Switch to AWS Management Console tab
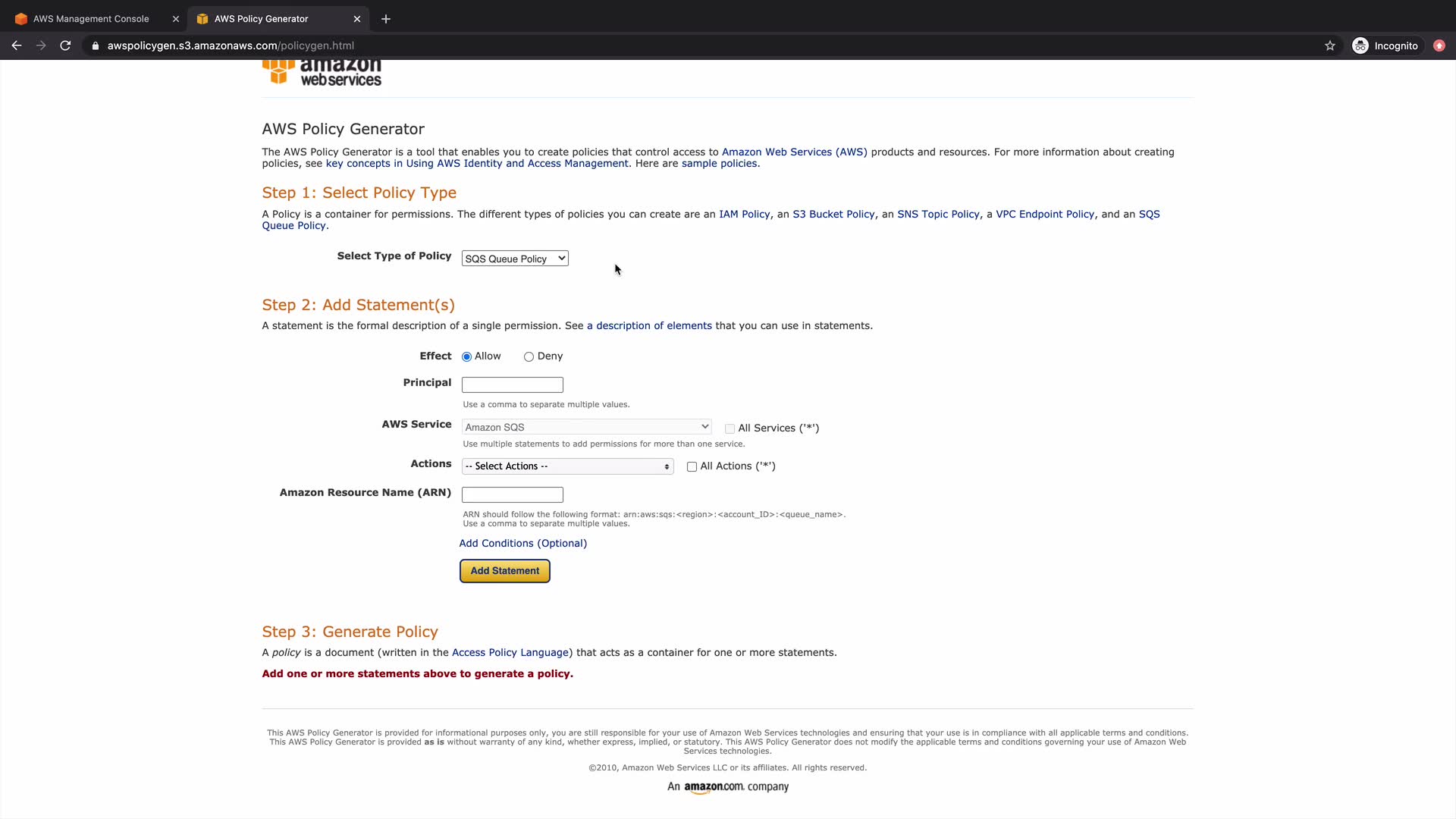 [x=91, y=19]
